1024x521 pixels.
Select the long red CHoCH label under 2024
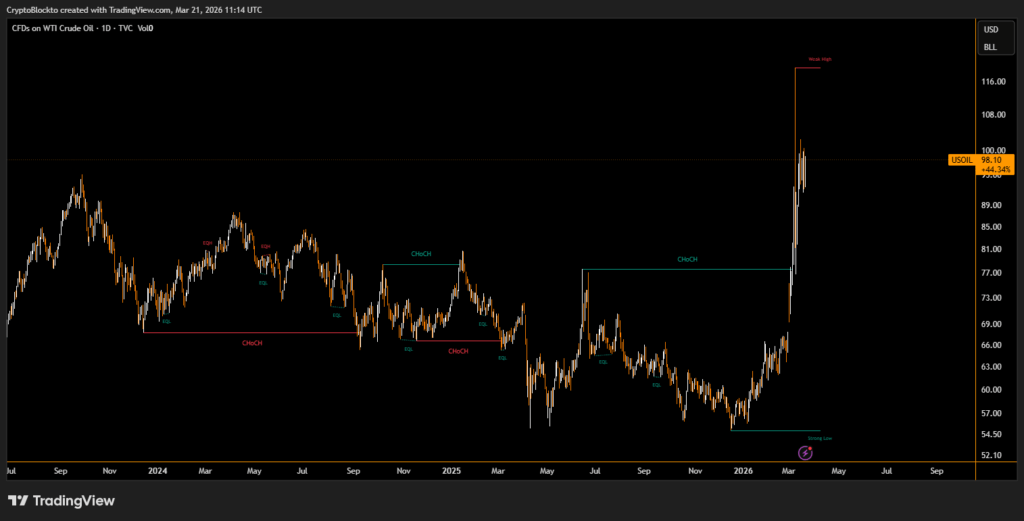click(252, 343)
